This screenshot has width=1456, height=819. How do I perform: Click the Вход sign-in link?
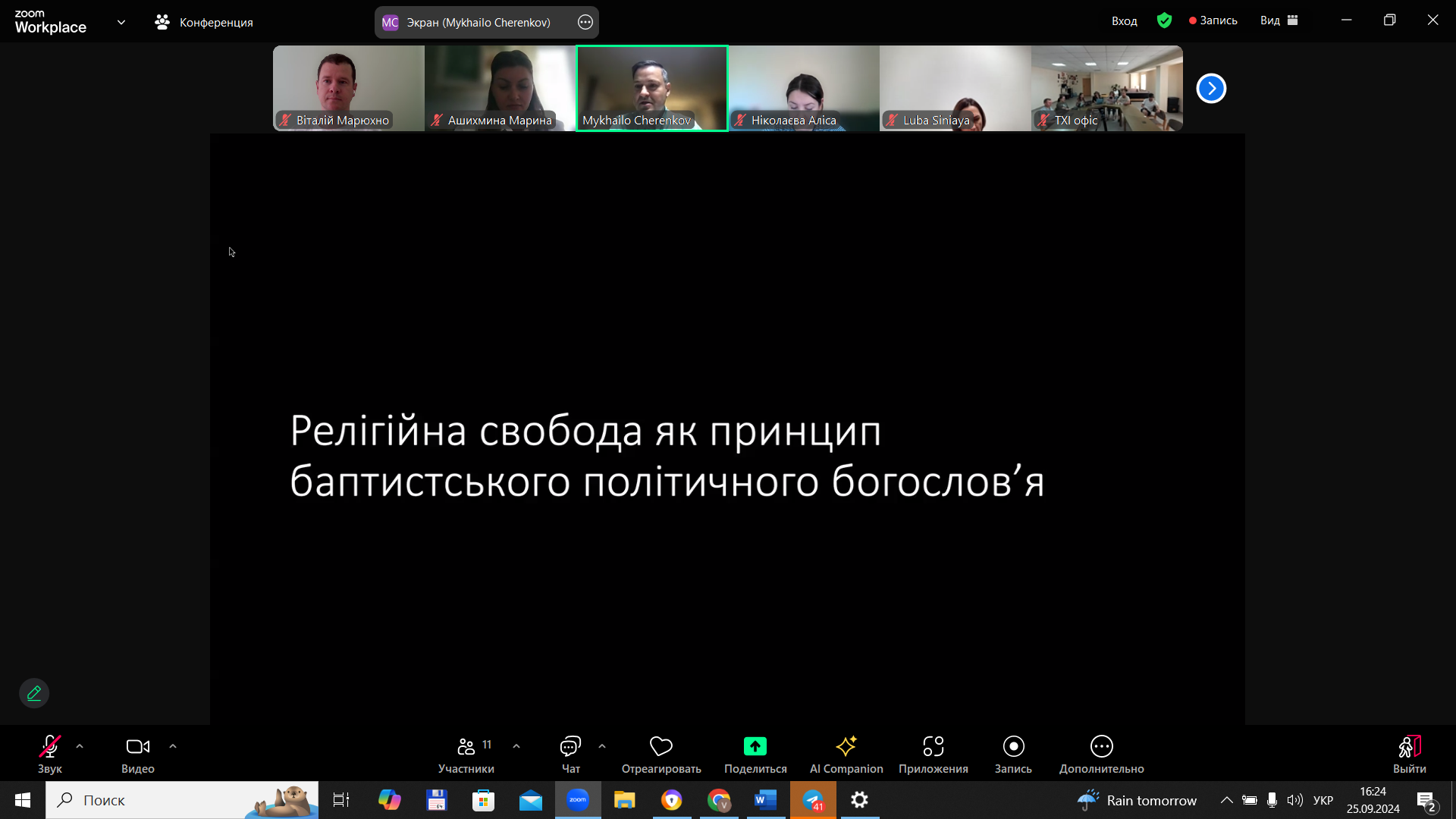pos(1124,20)
